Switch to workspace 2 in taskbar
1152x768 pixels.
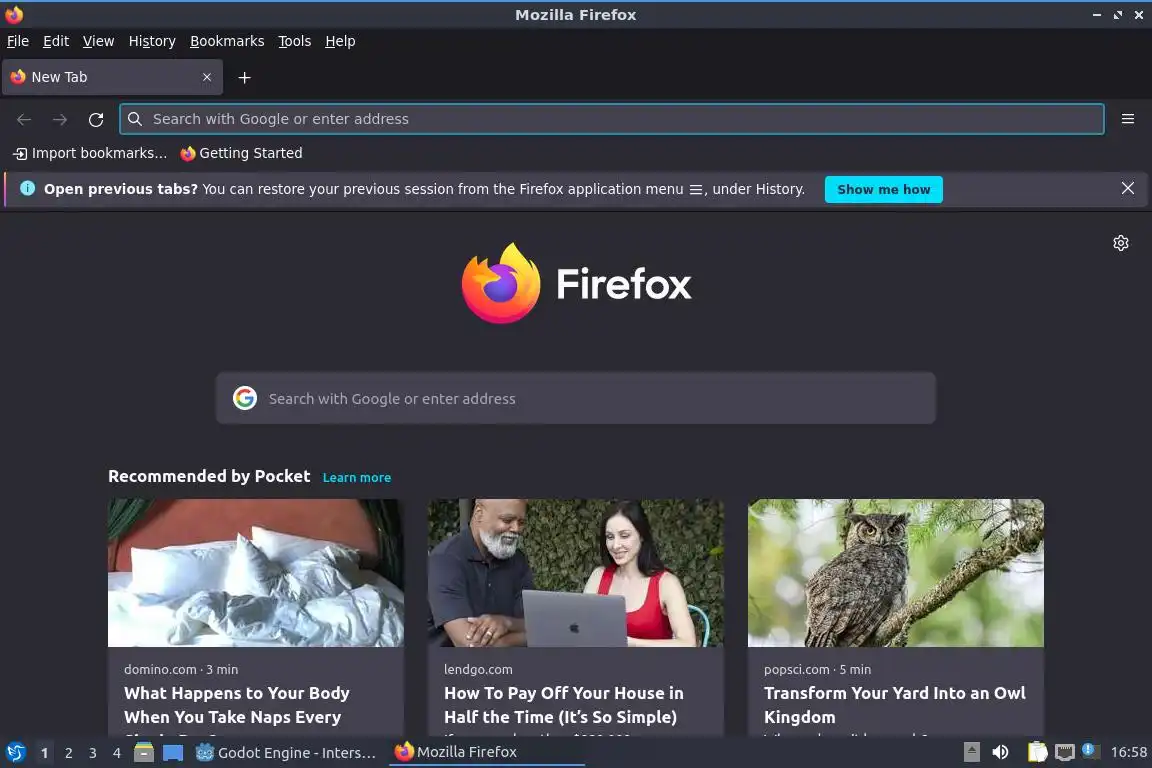[x=68, y=753]
